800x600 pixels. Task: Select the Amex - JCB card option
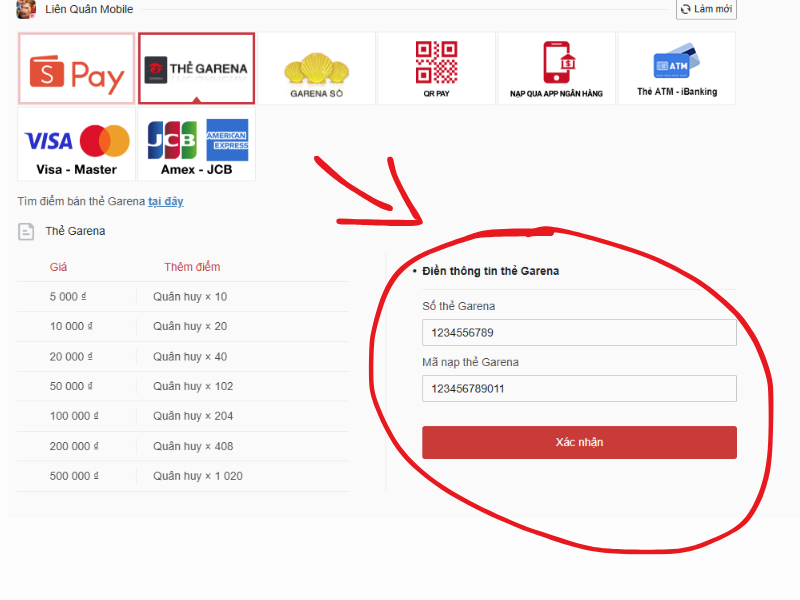click(x=196, y=144)
